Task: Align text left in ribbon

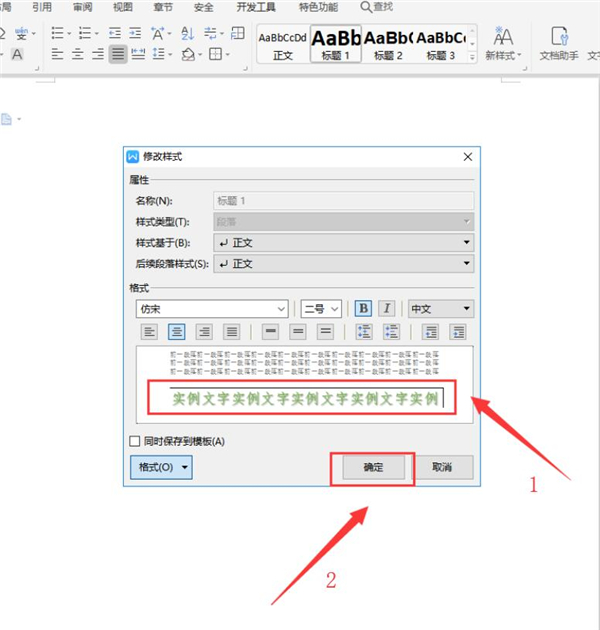Action: coord(57,54)
